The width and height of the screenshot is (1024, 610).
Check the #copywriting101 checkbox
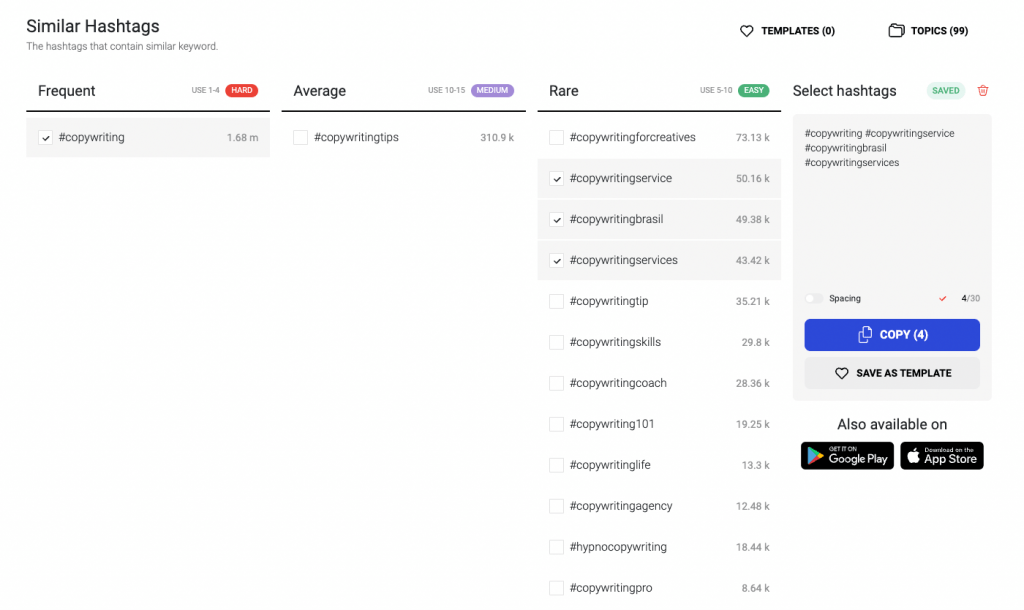[556, 425]
